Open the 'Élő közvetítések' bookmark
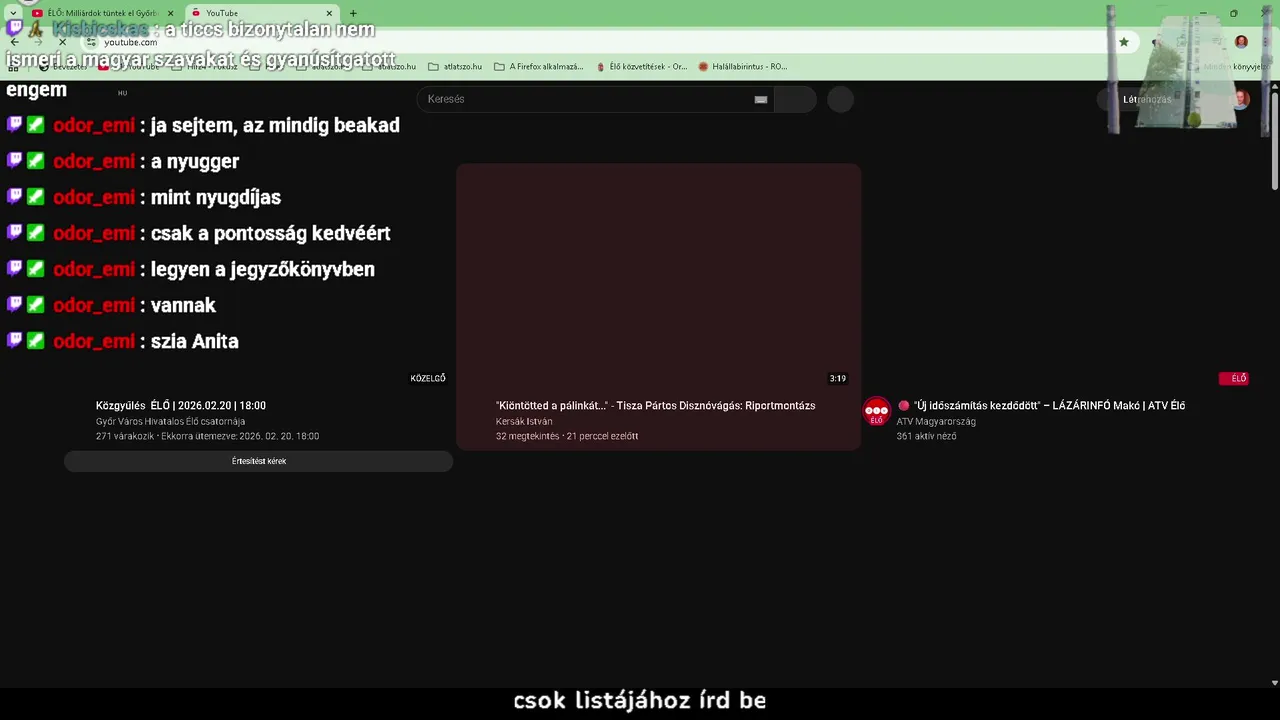Image resolution: width=1280 pixels, height=720 pixels. click(x=641, y=67)
